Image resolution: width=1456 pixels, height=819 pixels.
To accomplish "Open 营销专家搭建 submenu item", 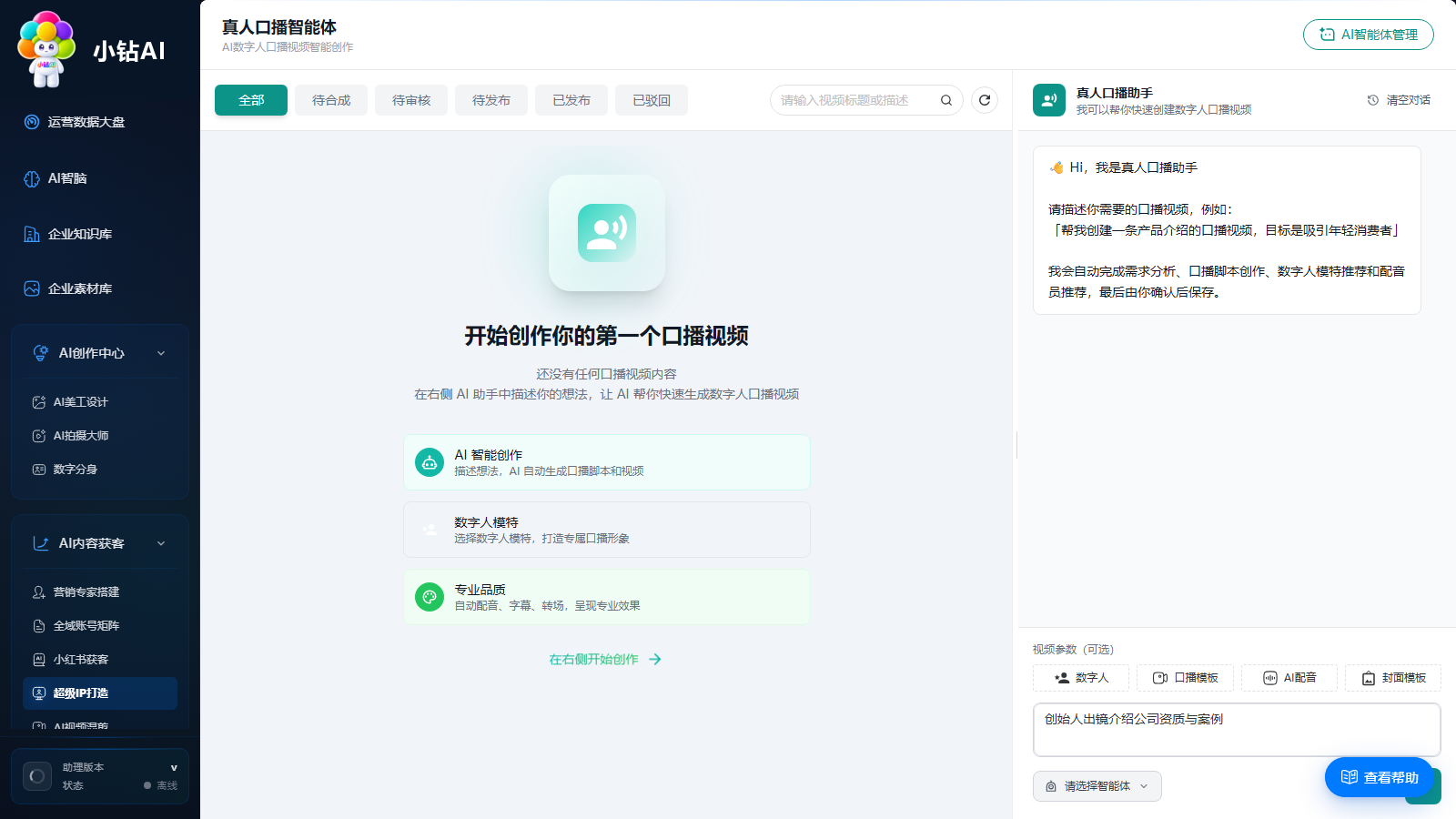I will (x=100, y=592).
